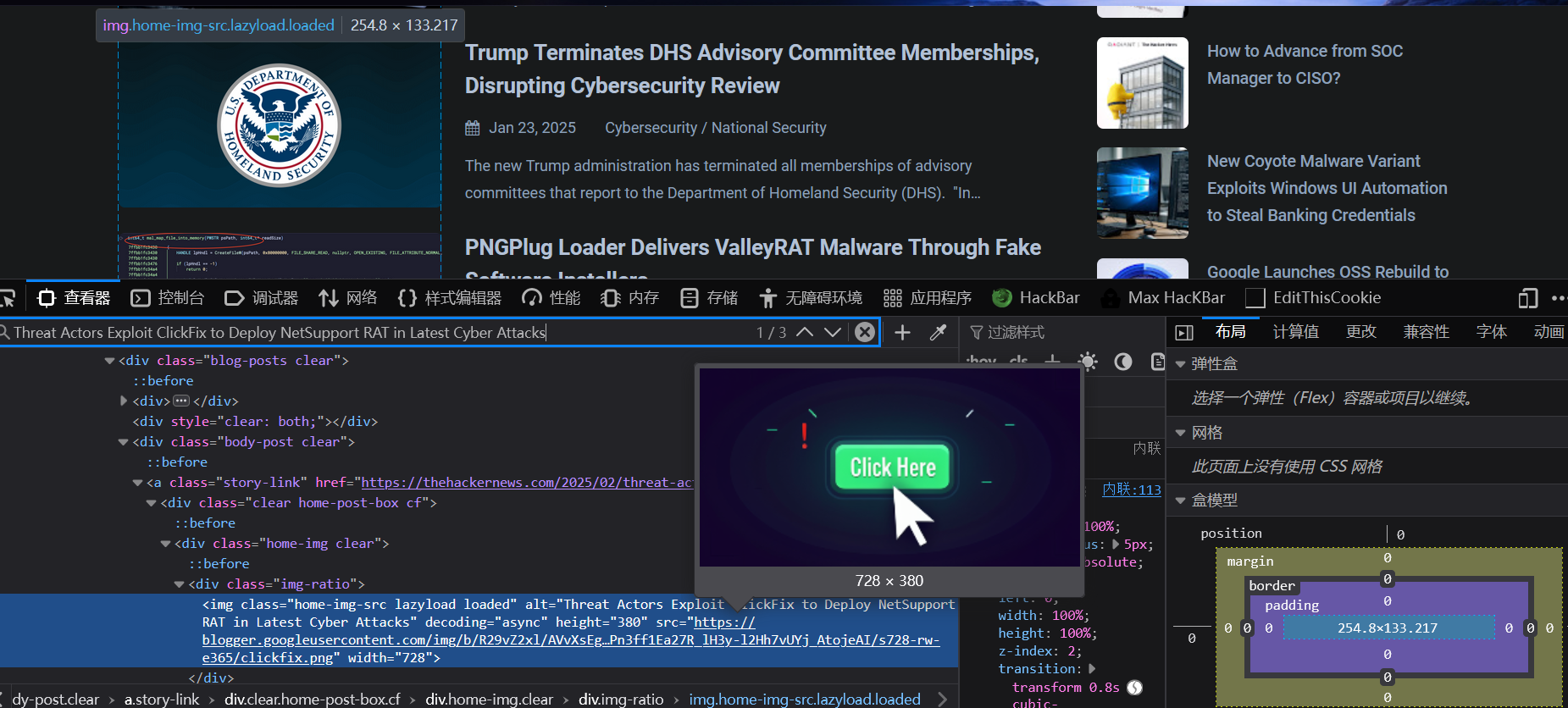The image size is (1568, 708).
Task: Select the Animations (动画) tab
Action: click(1549, 332)
